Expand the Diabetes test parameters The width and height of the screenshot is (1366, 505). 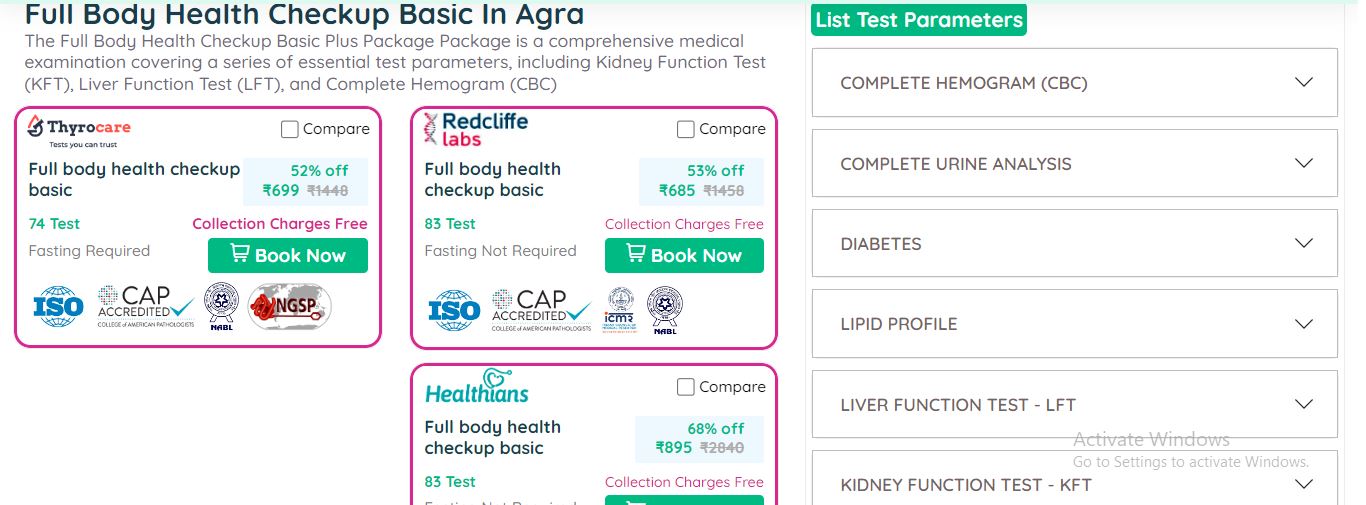1074,244
